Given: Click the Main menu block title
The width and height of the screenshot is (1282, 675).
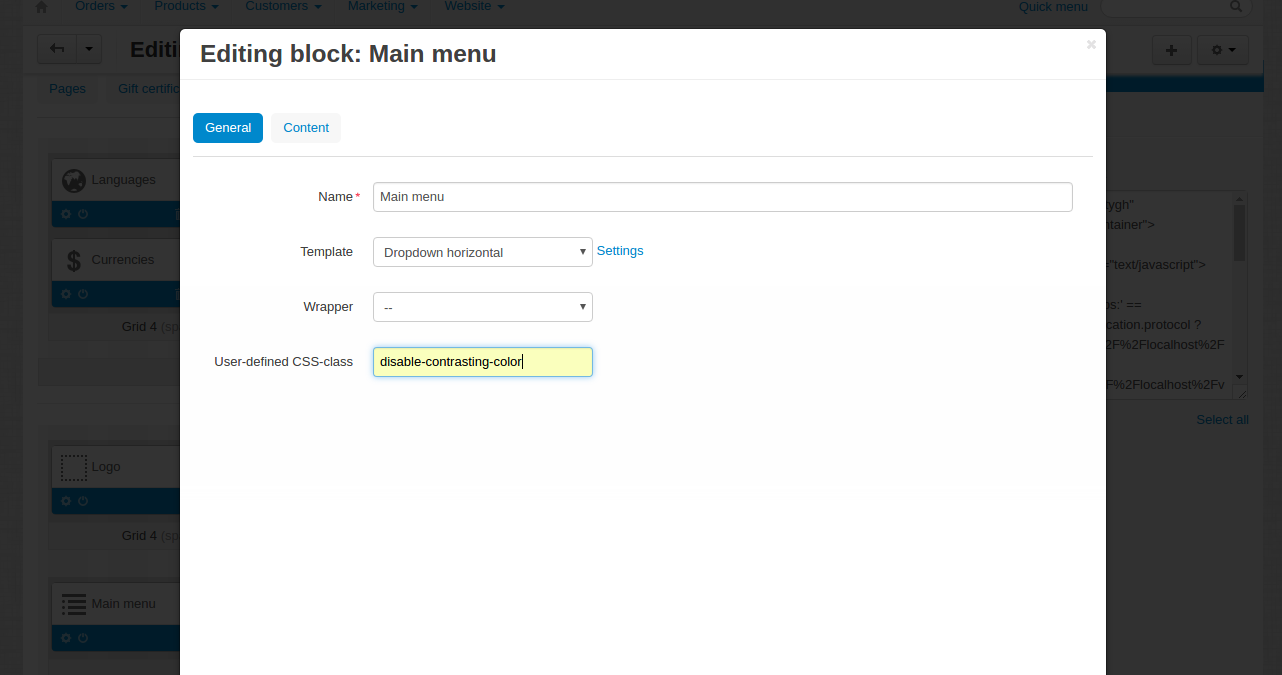Looking at the screenshot, I should pyautogui.click(x=123, y=604).
